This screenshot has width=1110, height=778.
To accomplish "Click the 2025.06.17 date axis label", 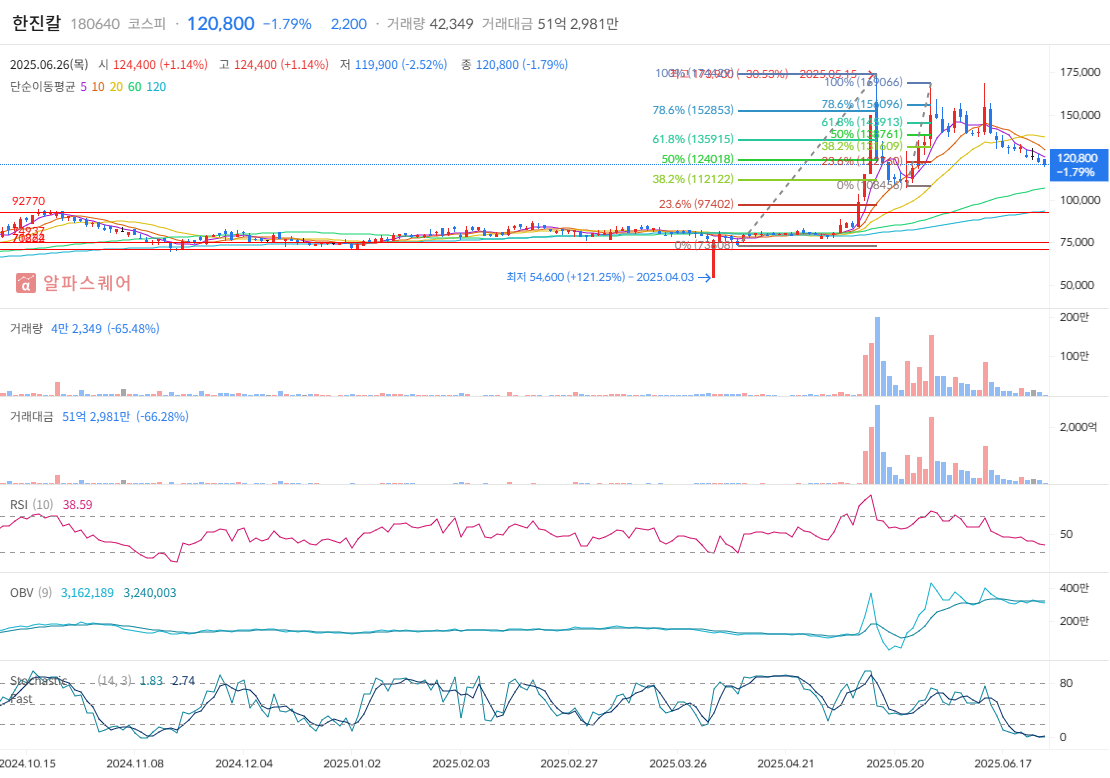I will [x=1003, y=764].
